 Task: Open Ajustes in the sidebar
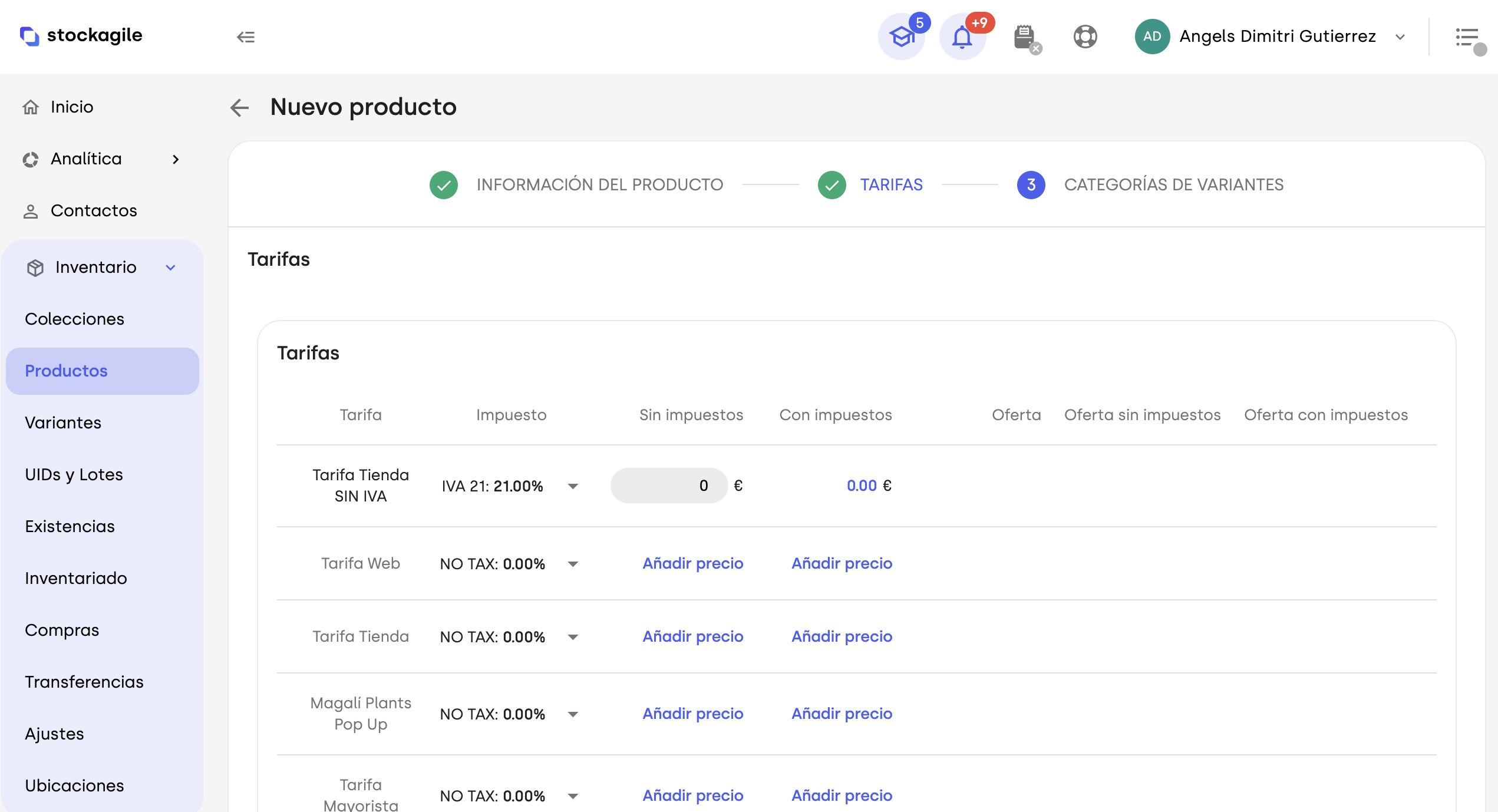pyautogui.click(x=55, y=734)
